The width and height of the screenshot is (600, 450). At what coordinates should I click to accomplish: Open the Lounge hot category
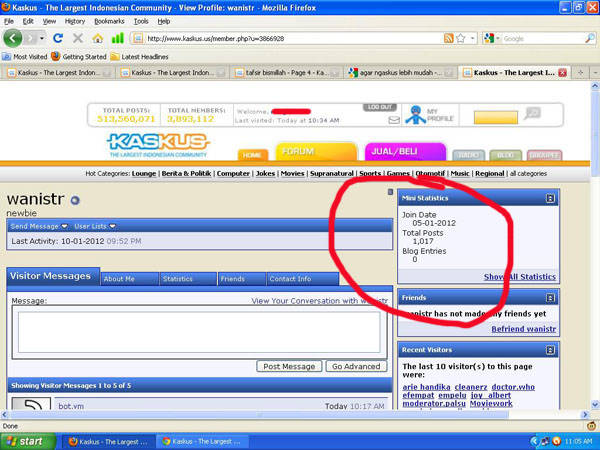click(144, 173)
